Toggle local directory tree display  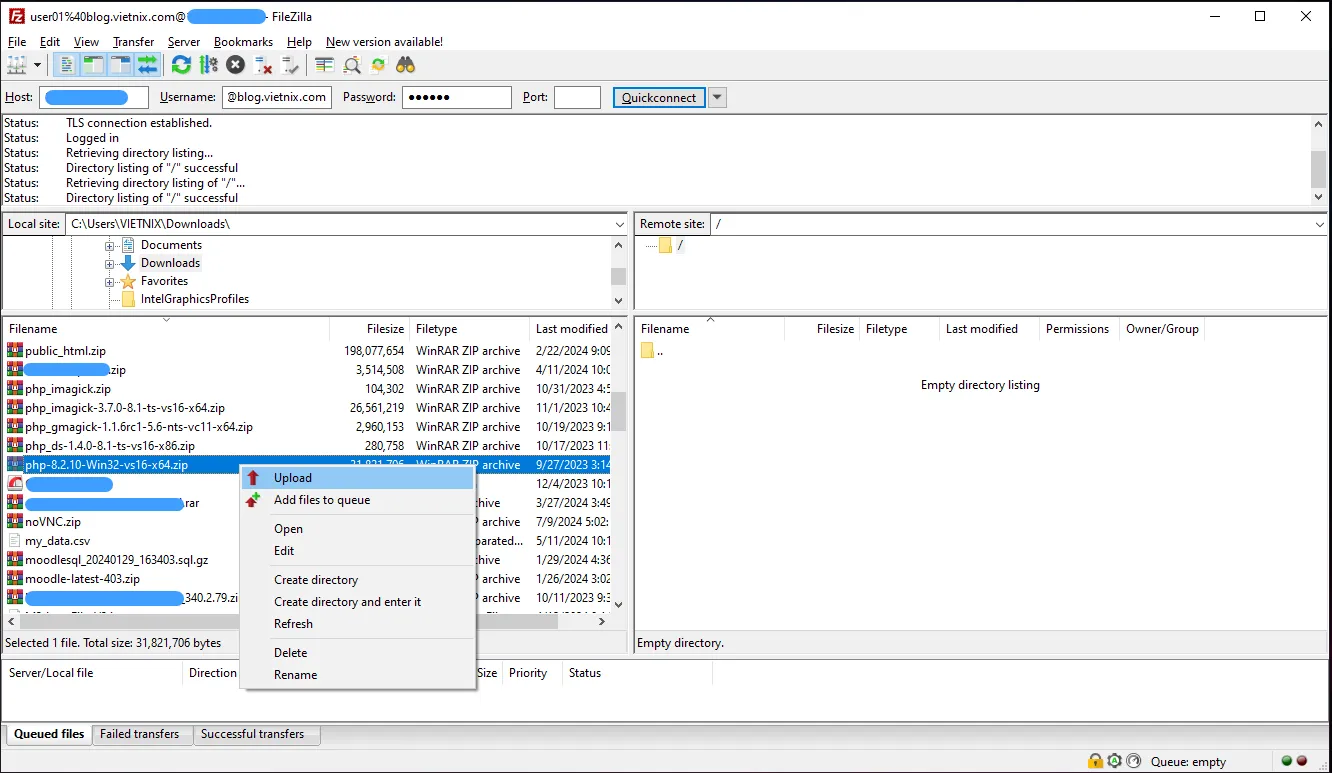click(93, 65)
